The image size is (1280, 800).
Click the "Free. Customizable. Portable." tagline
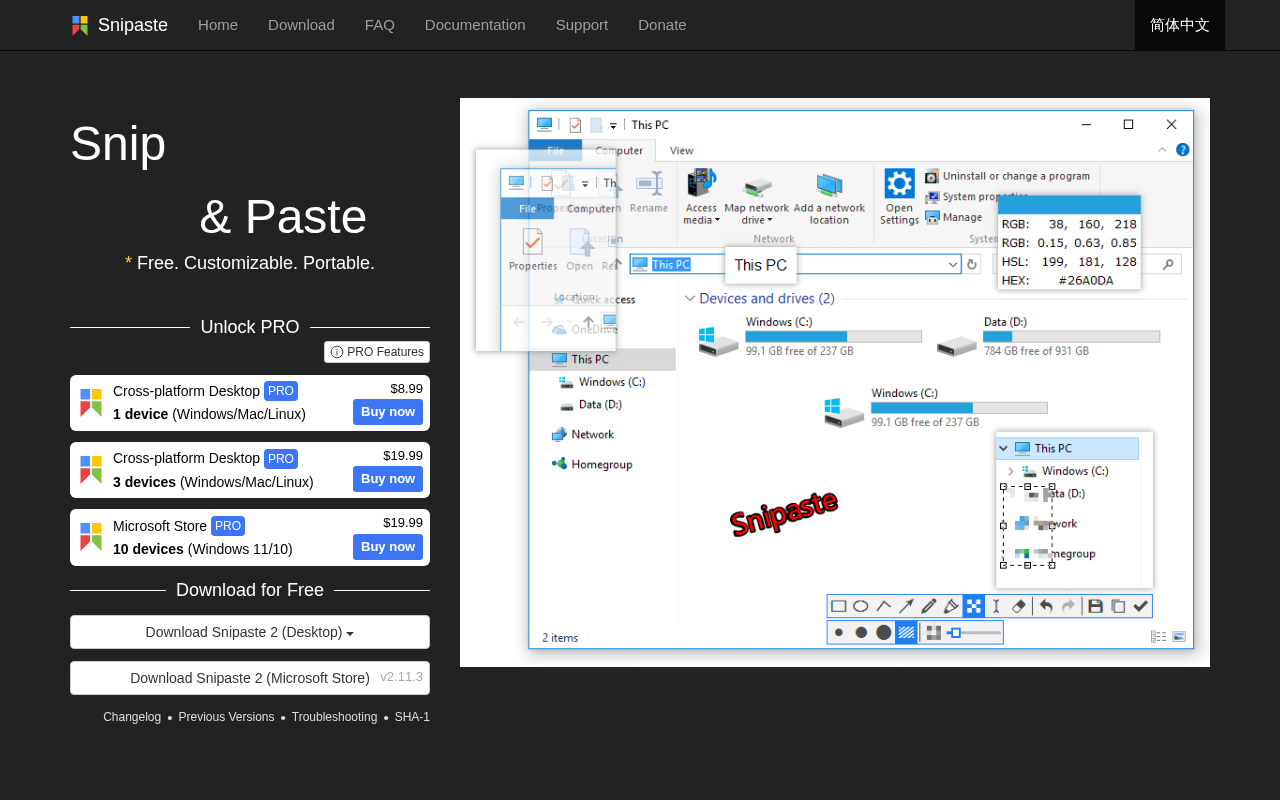[256, 263]
